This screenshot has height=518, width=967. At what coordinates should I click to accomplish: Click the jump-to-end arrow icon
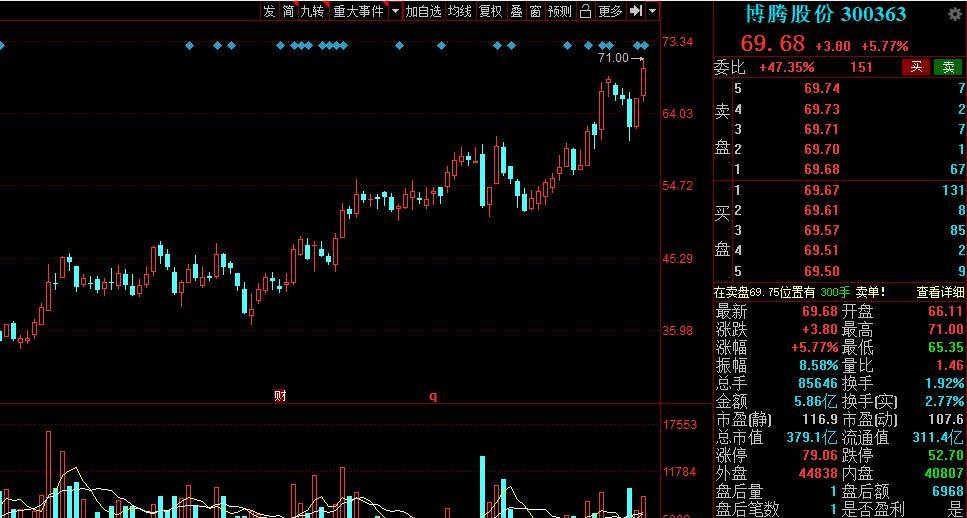(636, 11)
